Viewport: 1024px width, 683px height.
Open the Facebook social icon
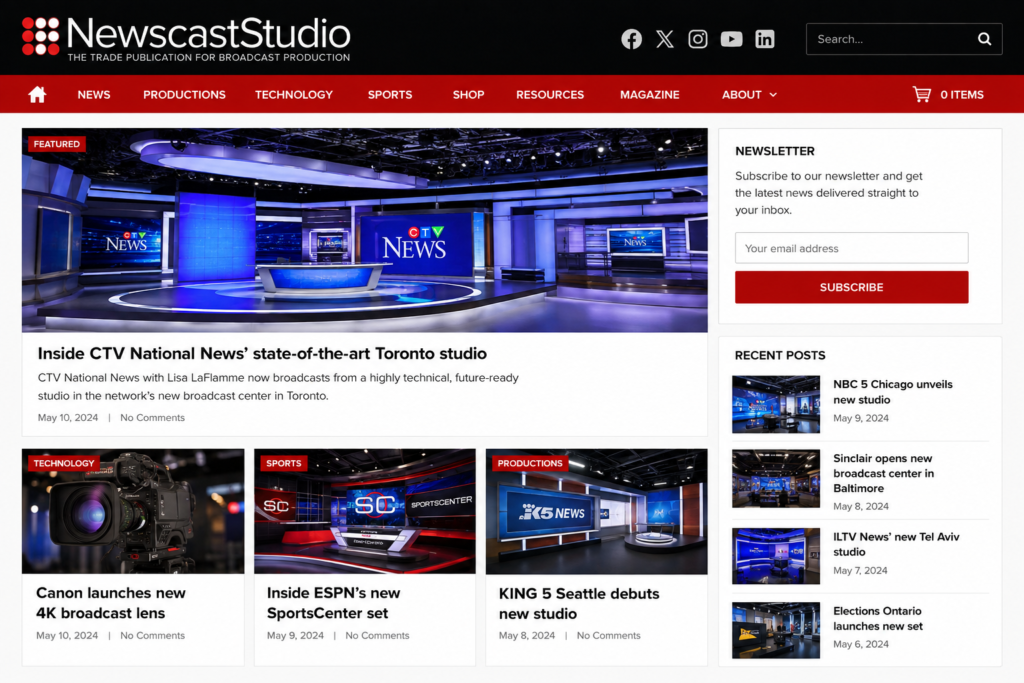631,39
